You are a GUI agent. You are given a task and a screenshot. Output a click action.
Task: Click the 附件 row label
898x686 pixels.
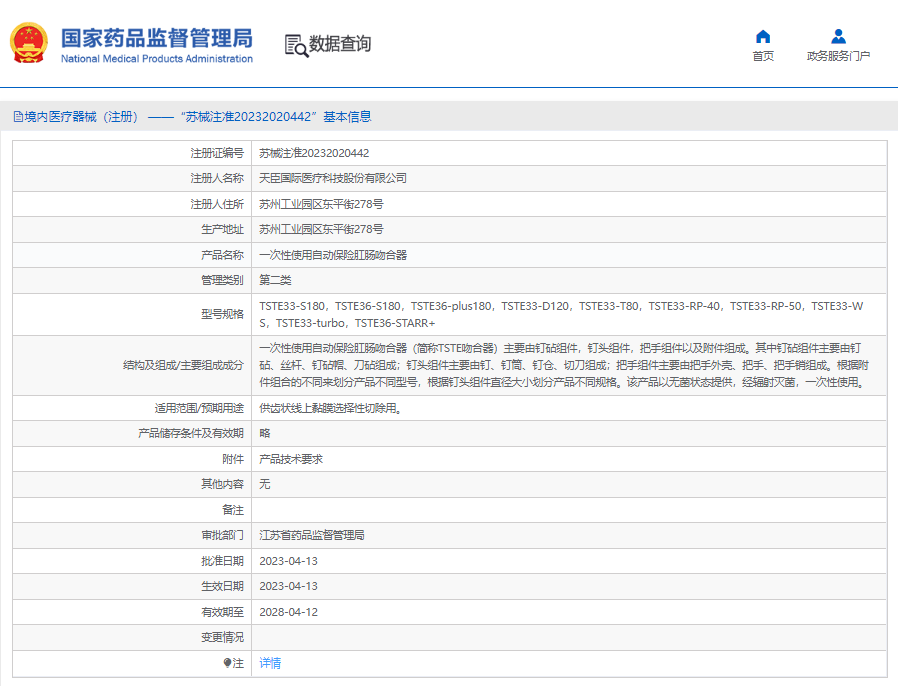point(233,459)
